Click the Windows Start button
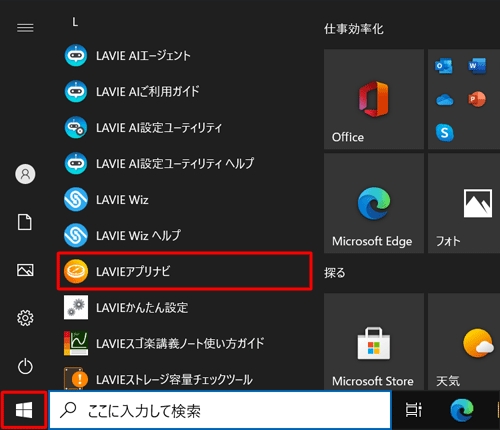Viewport: 500px width, 430px height. 24,410
